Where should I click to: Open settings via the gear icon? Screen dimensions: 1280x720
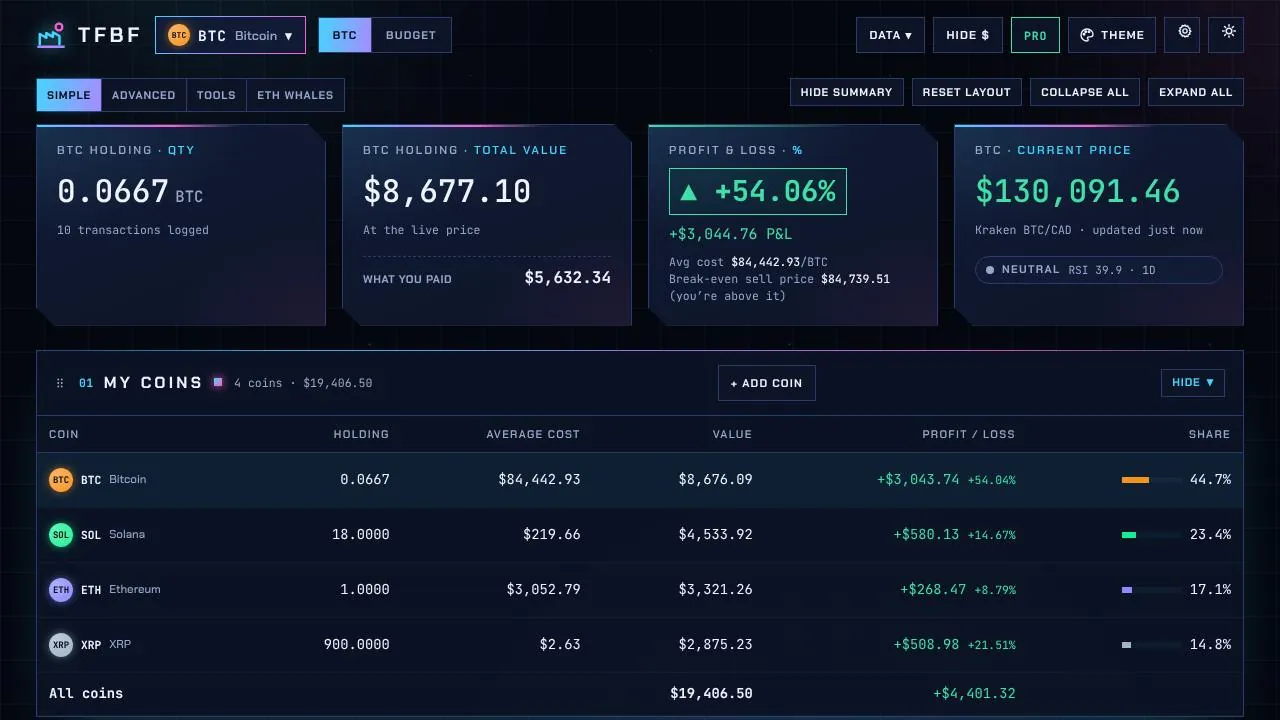pos(1184,32)
